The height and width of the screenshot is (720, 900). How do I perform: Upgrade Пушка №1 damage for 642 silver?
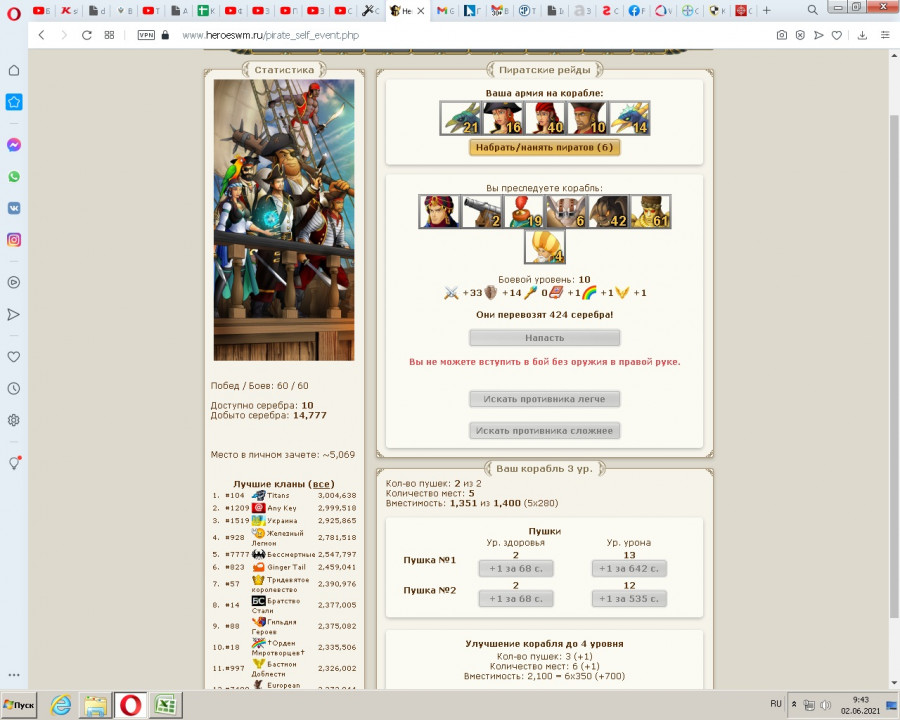[629, 568]
